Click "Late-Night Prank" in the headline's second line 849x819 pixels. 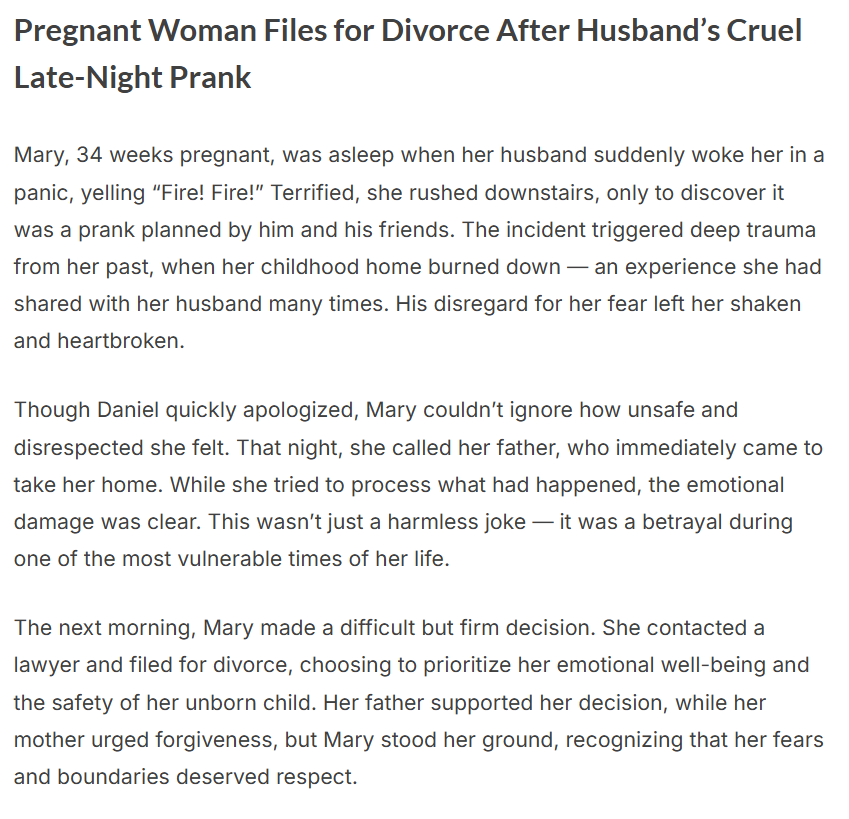tap(133, 78)
